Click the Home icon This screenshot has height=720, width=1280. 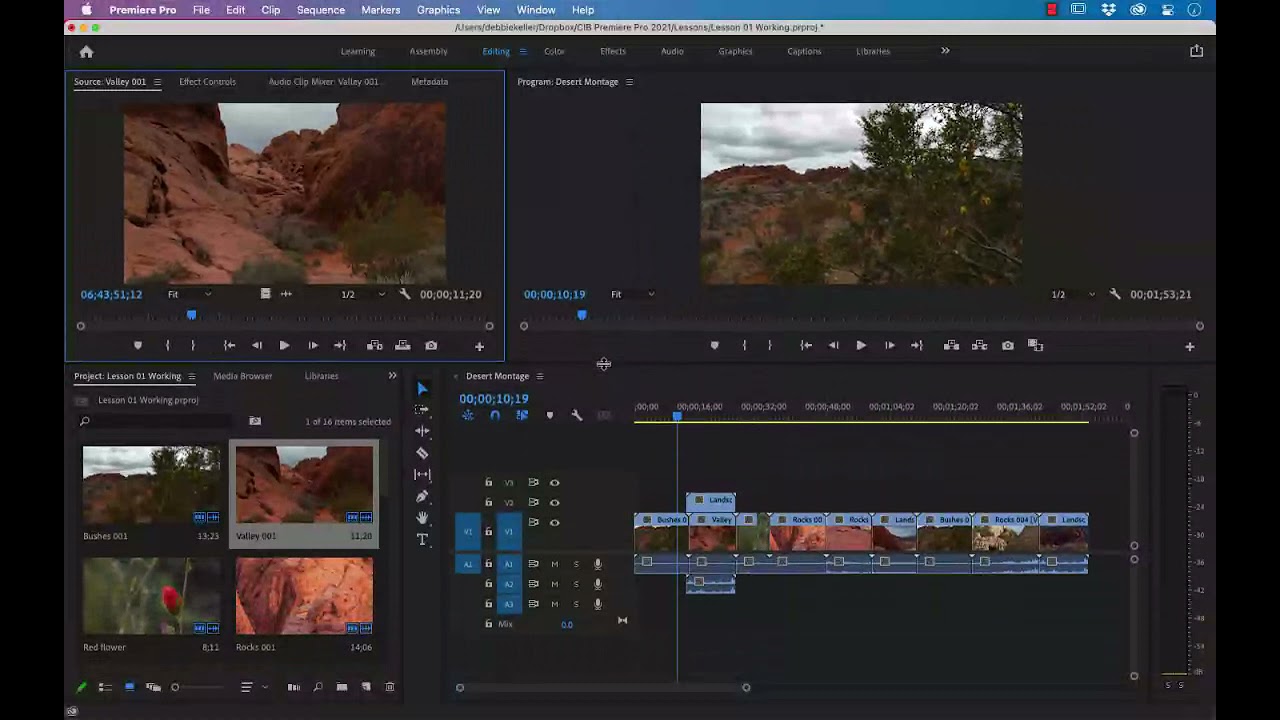(x=86, y=52)
